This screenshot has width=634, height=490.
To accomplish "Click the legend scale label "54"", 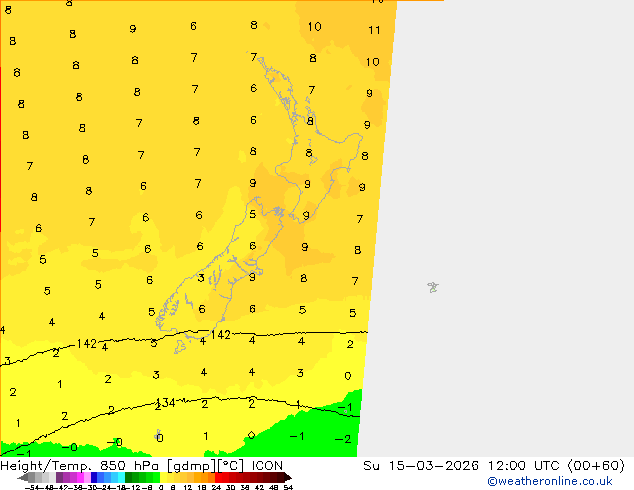I will pos(288,487).
